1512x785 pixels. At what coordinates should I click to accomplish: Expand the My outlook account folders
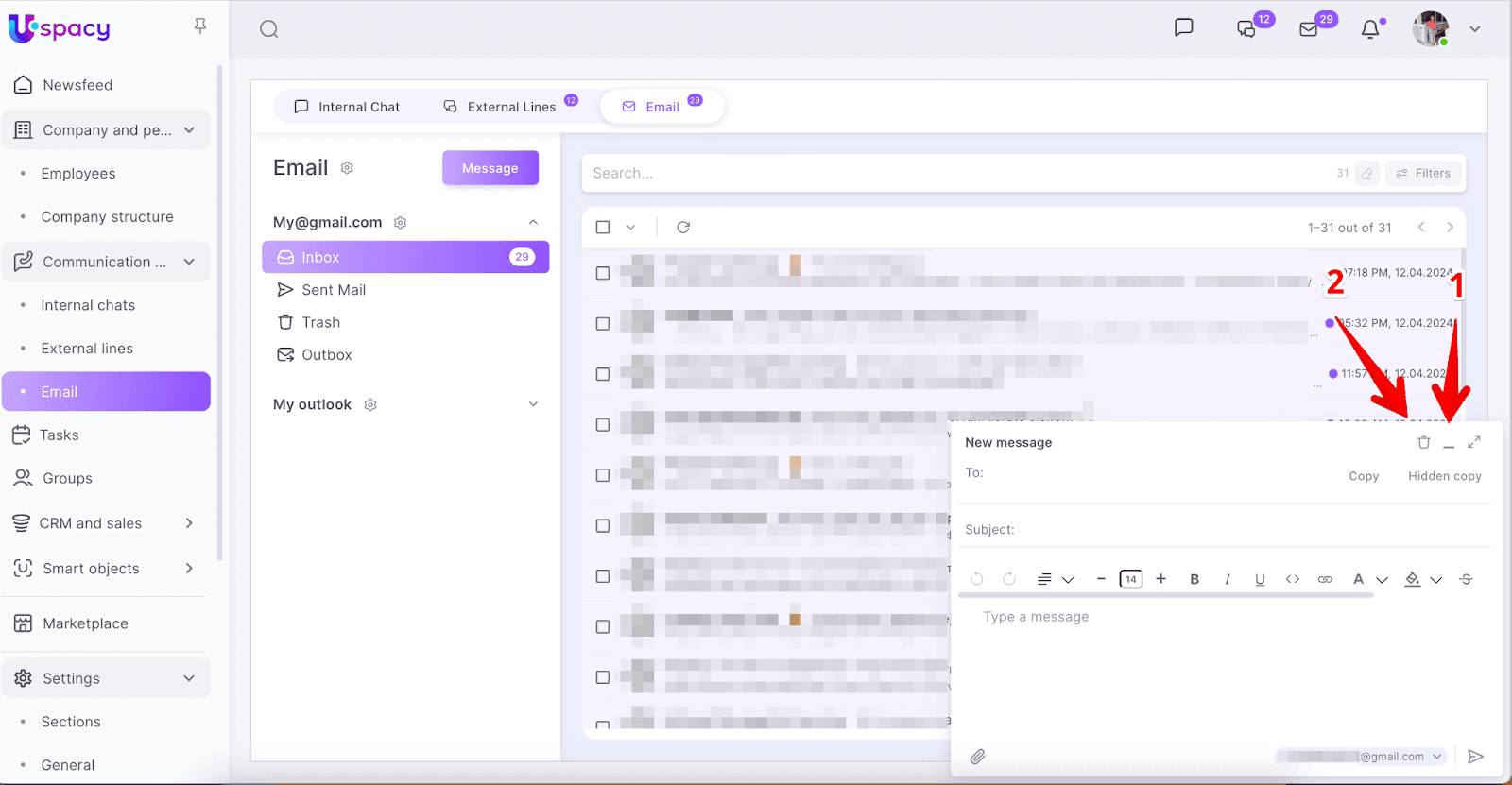(533, 404)
